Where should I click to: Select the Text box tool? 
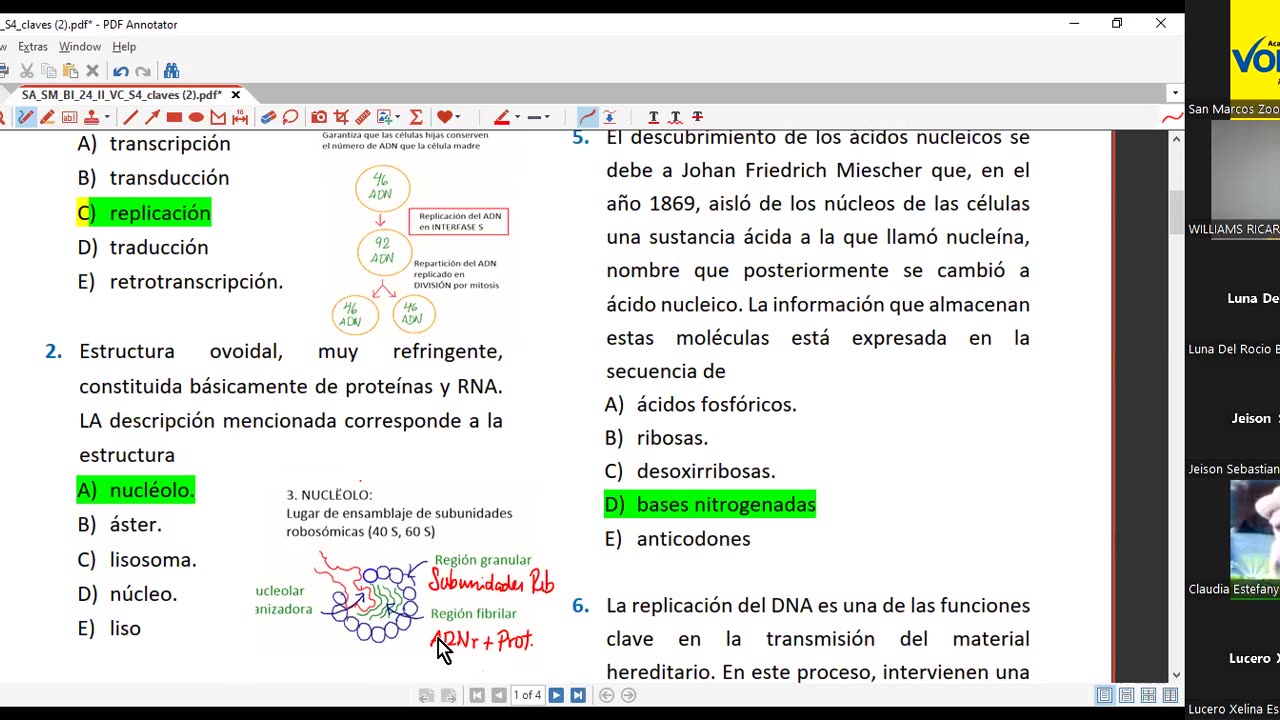pos(69,117)
